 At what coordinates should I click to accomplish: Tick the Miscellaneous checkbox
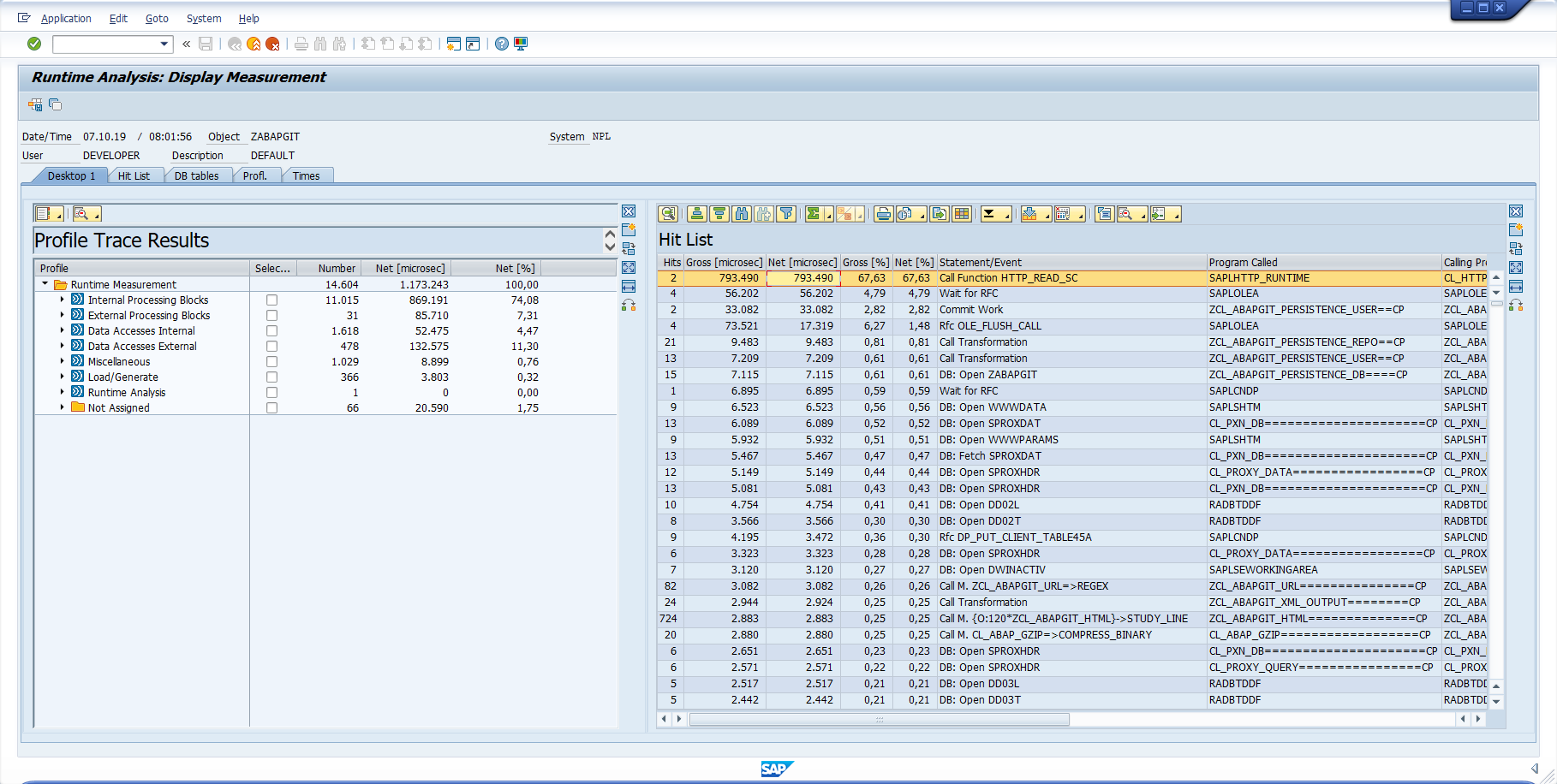point(271,361)
